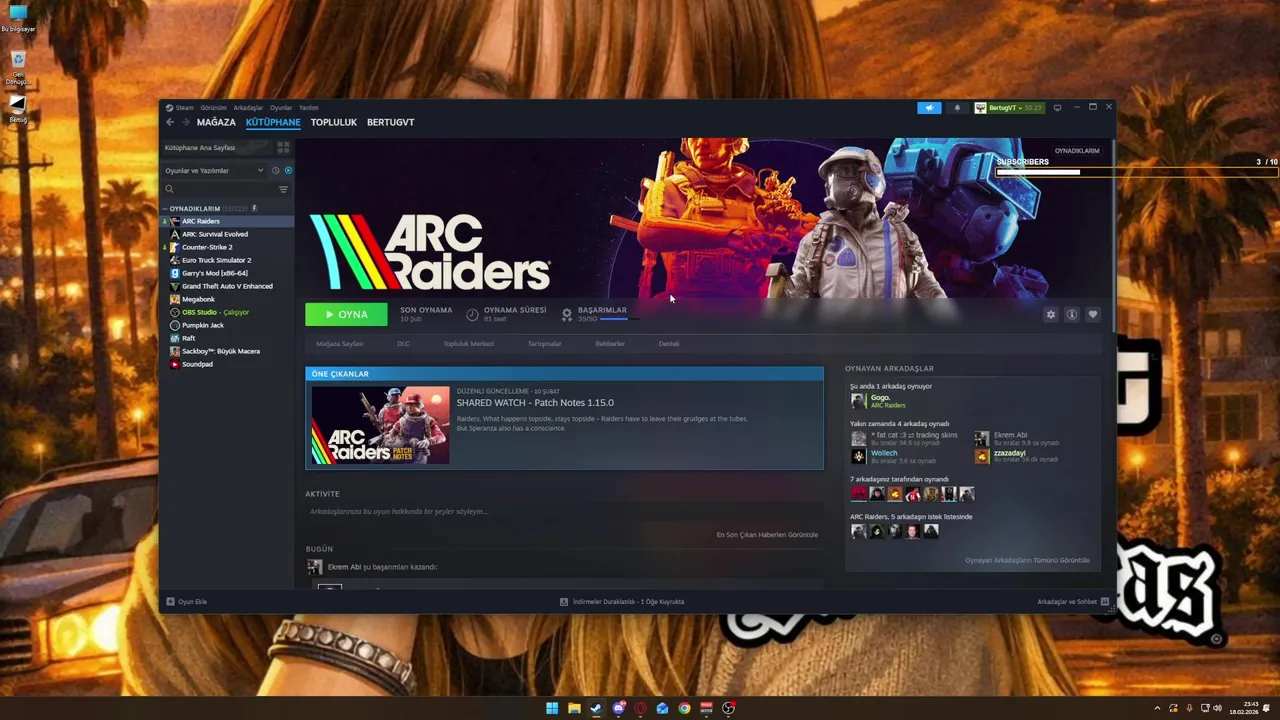Open Arkadaşlar ve Sohbet
The image size is (1280, 720).
coord(1073,602)
